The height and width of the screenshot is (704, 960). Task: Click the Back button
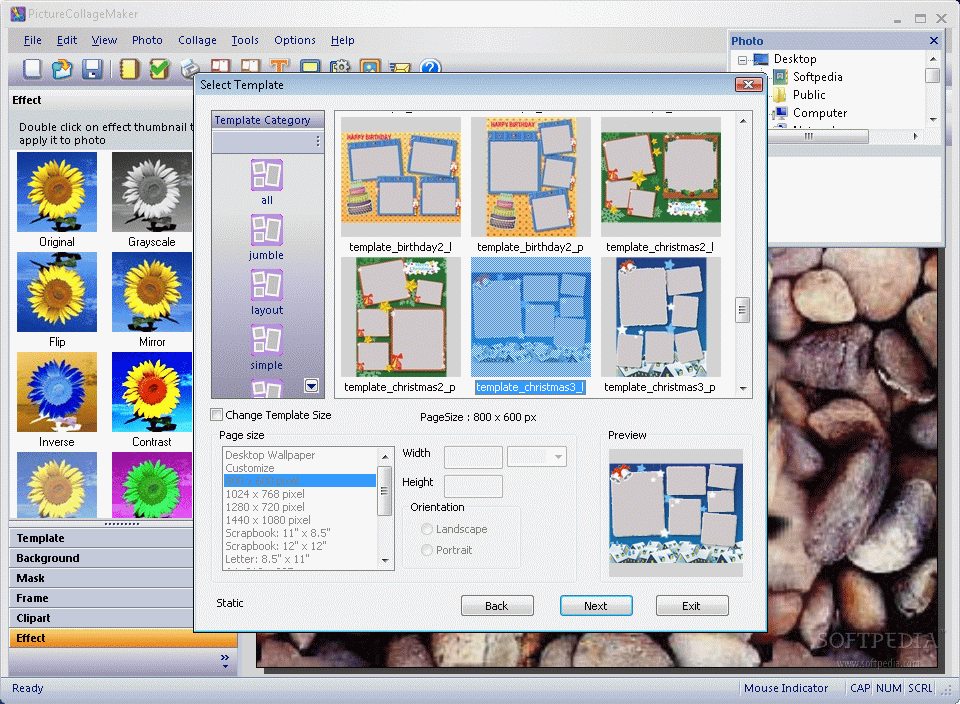point(497,605)
